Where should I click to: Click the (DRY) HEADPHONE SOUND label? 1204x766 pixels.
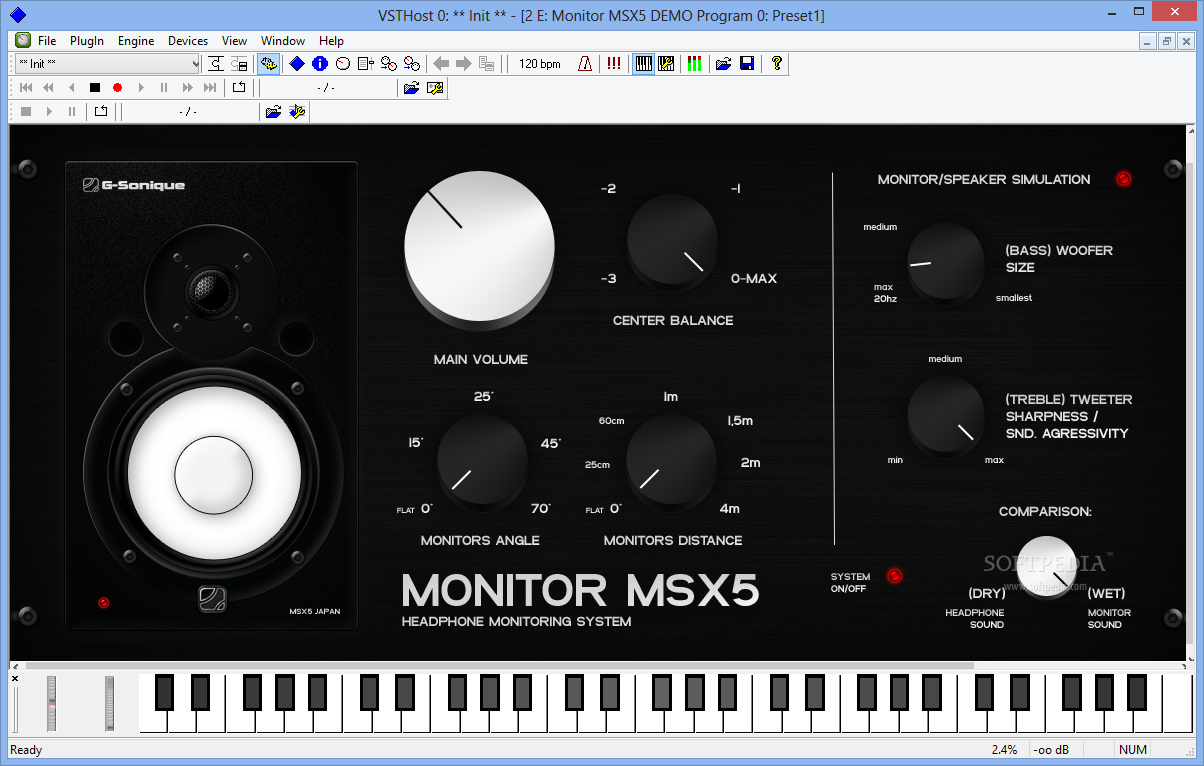[975, 608]
